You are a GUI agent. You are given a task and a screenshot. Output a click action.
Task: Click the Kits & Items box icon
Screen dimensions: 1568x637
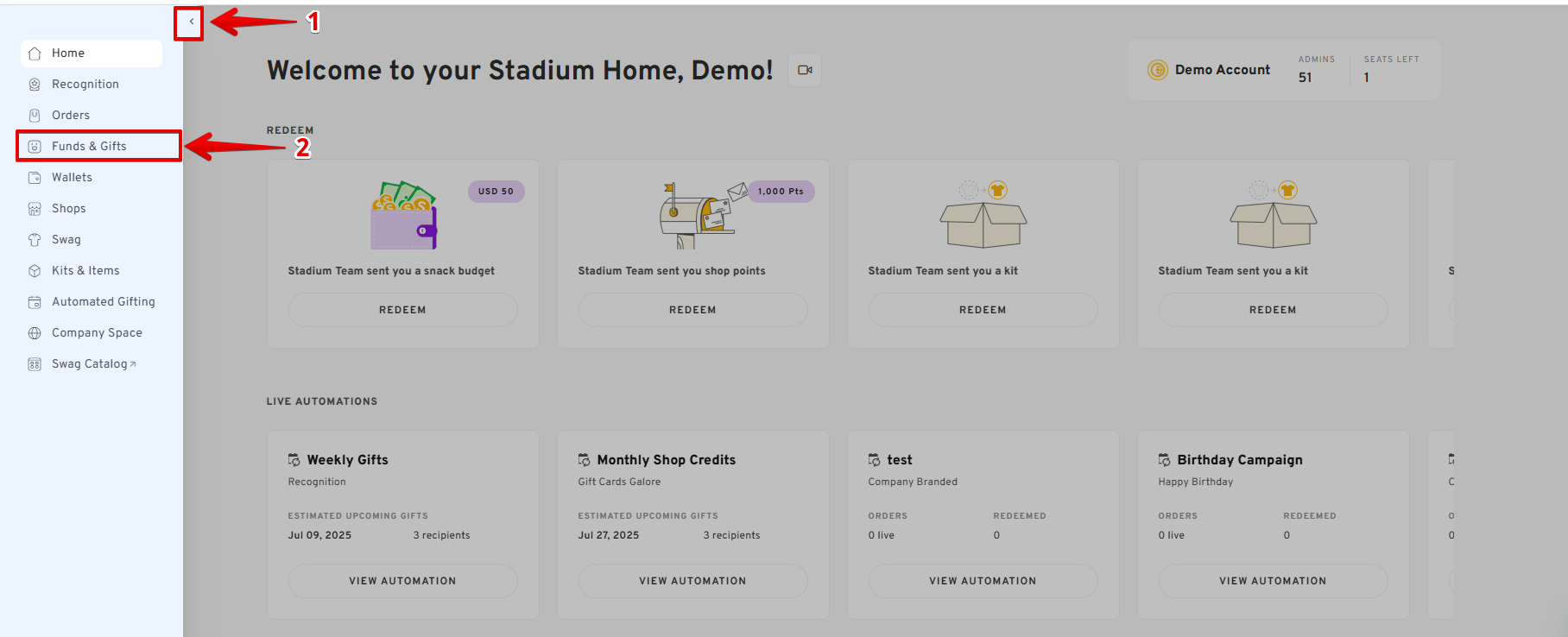click(x=35, y=271)
